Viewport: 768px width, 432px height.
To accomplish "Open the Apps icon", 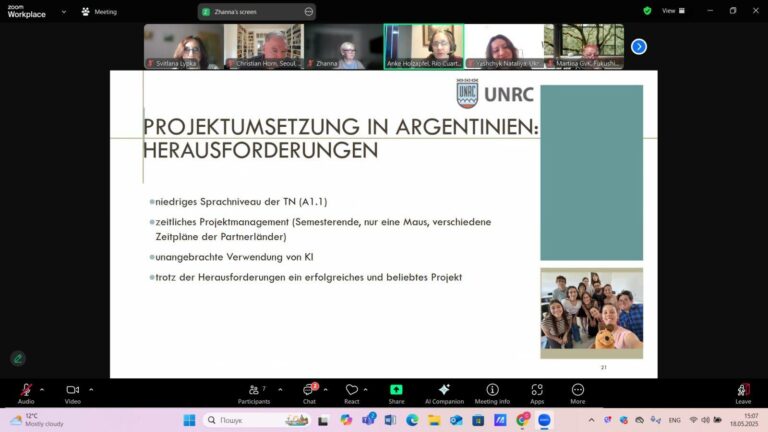I will pos(537,393).
